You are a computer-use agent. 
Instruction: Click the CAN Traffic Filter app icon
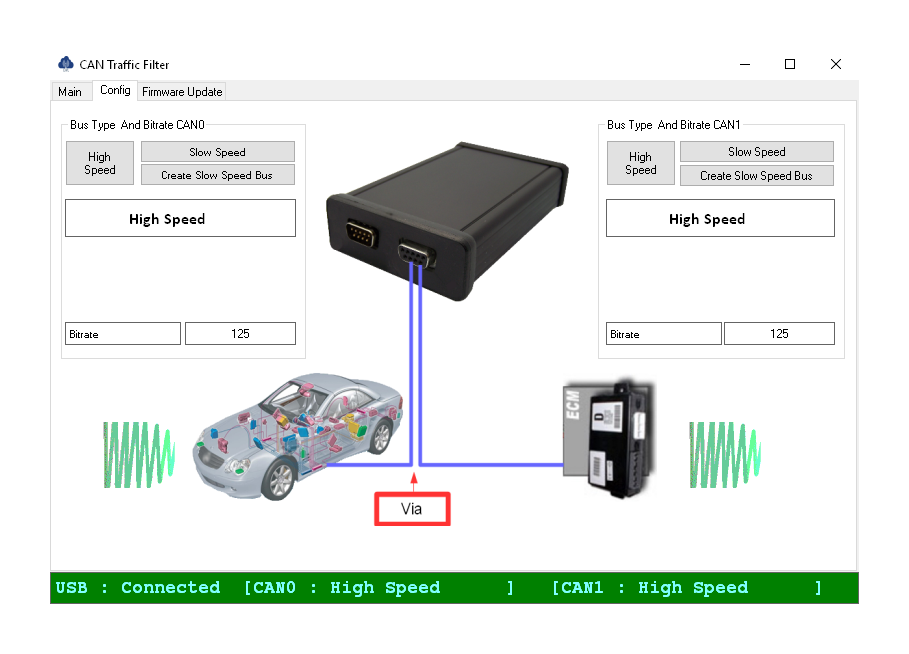66,64
